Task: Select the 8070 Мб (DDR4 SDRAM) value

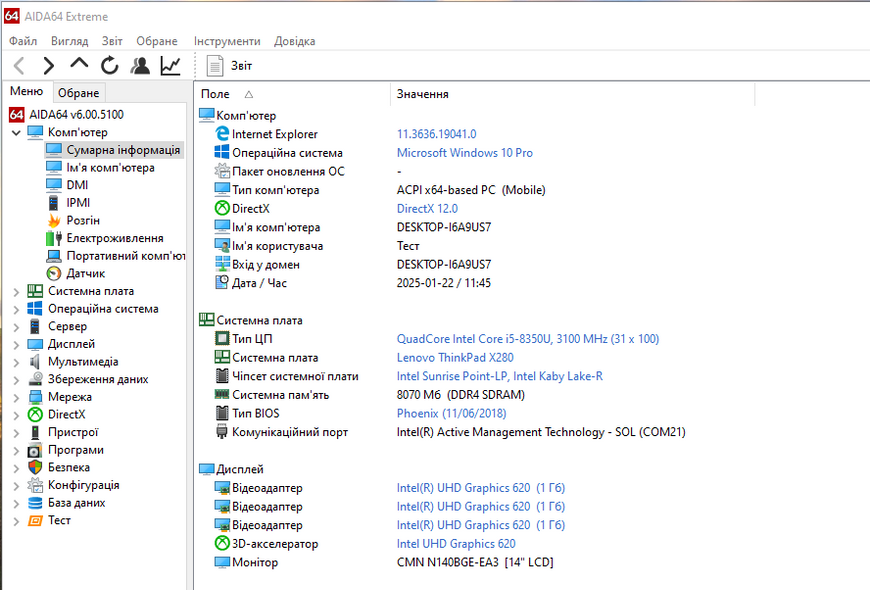Action: tap(461, 395)
